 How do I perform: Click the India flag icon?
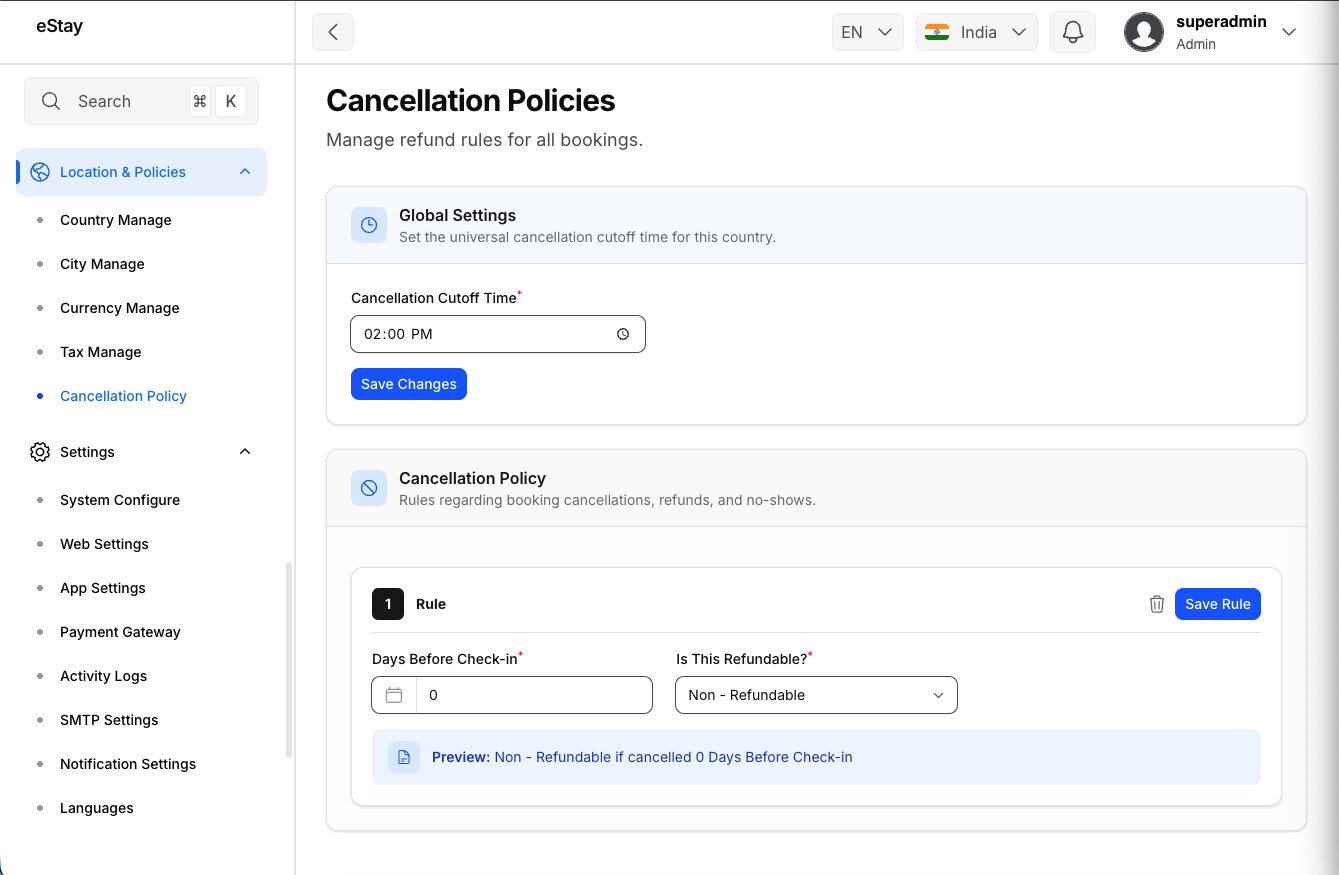click(937, 32)
